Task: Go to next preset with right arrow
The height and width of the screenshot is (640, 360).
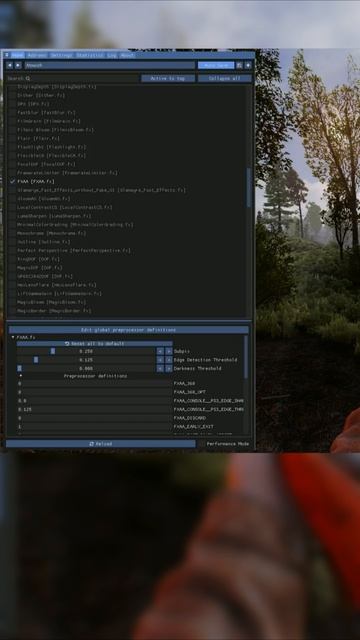Action: pyautogui.click(x=18, y=65)
